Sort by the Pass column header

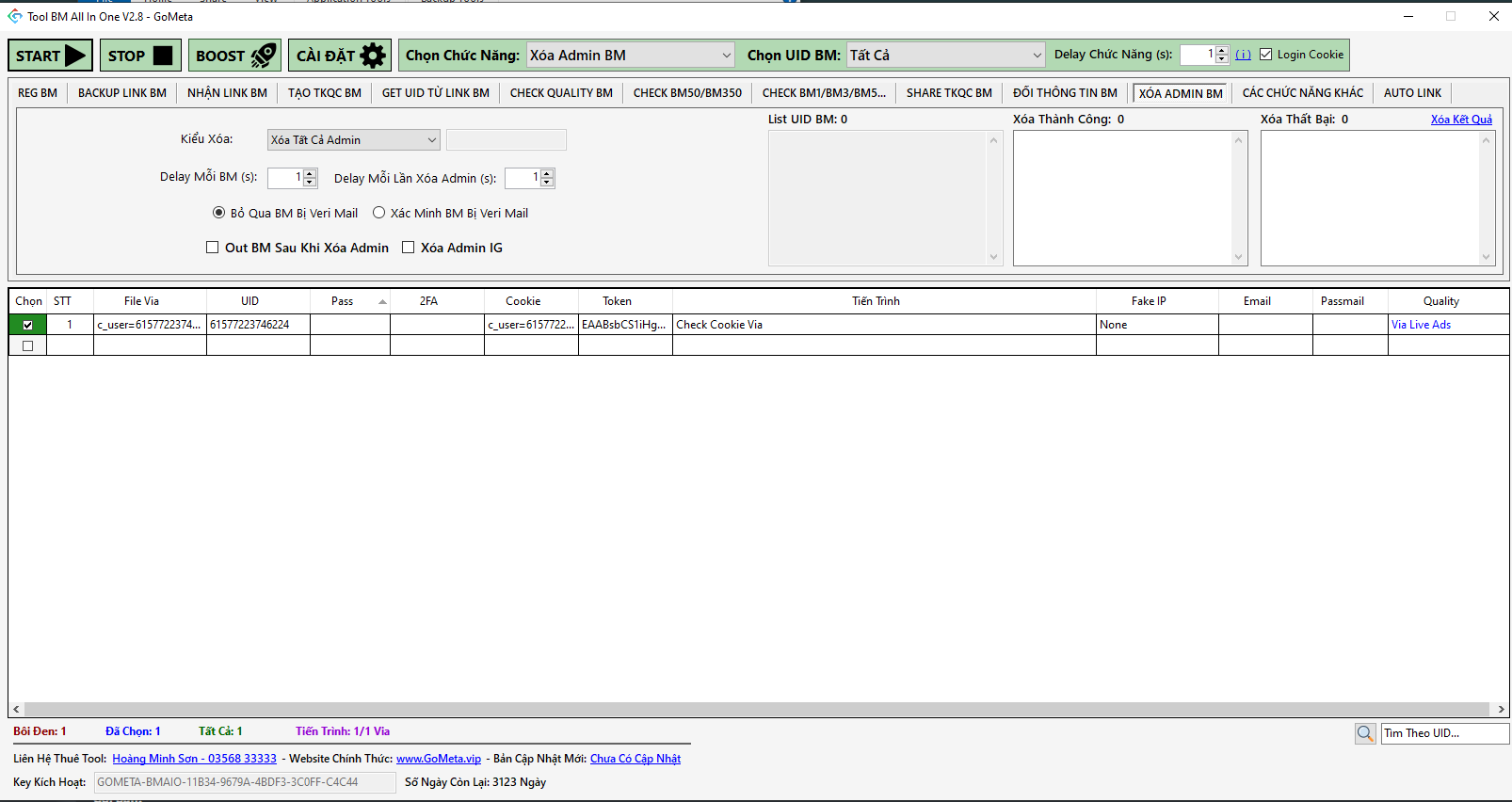point(350,301)
